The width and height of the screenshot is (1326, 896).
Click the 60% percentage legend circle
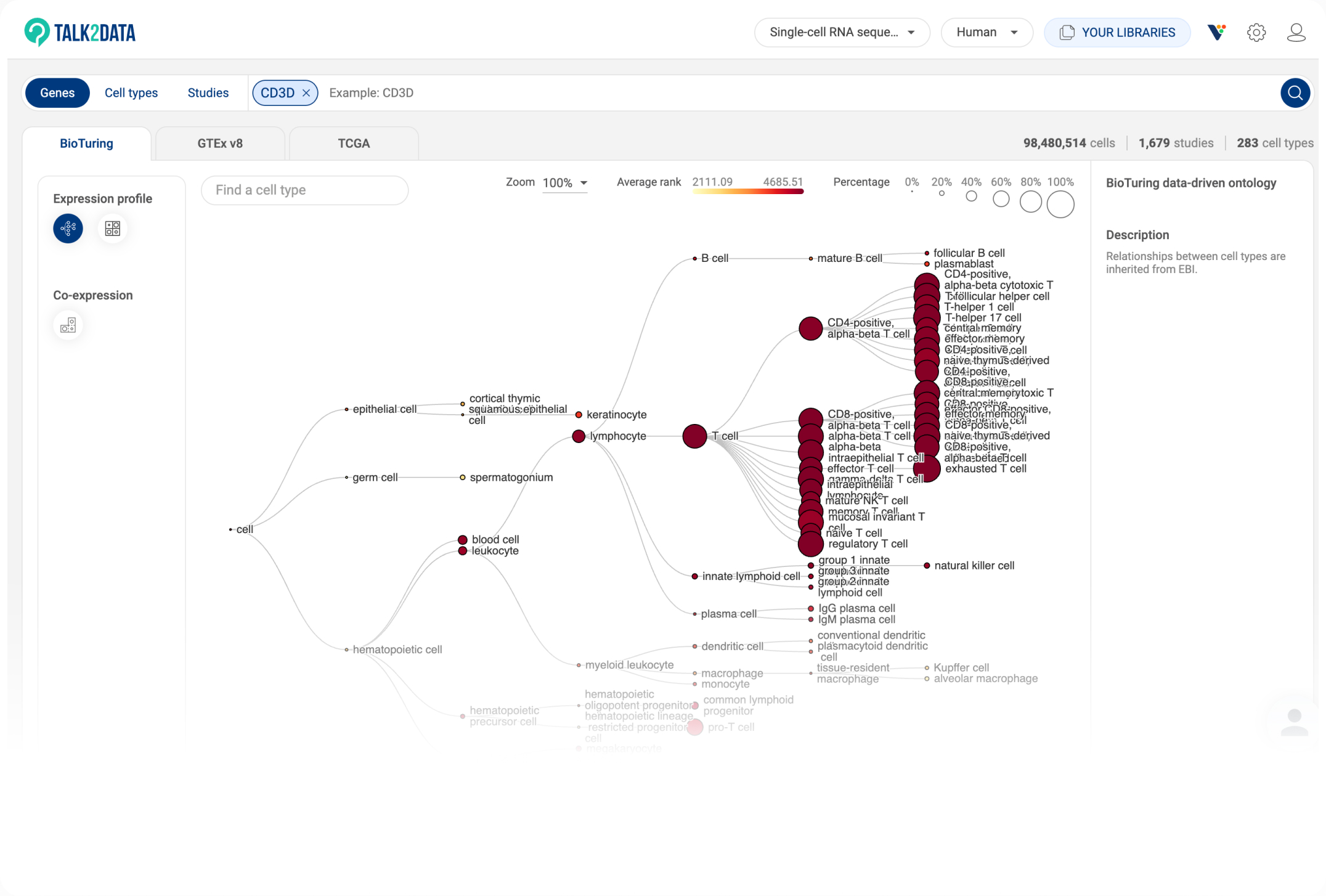pos(1001,199)
